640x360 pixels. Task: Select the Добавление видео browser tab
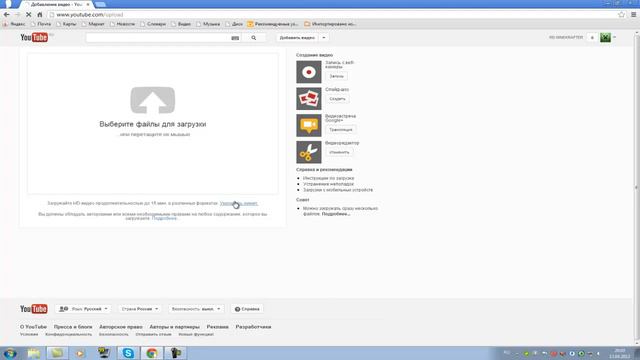57,4
